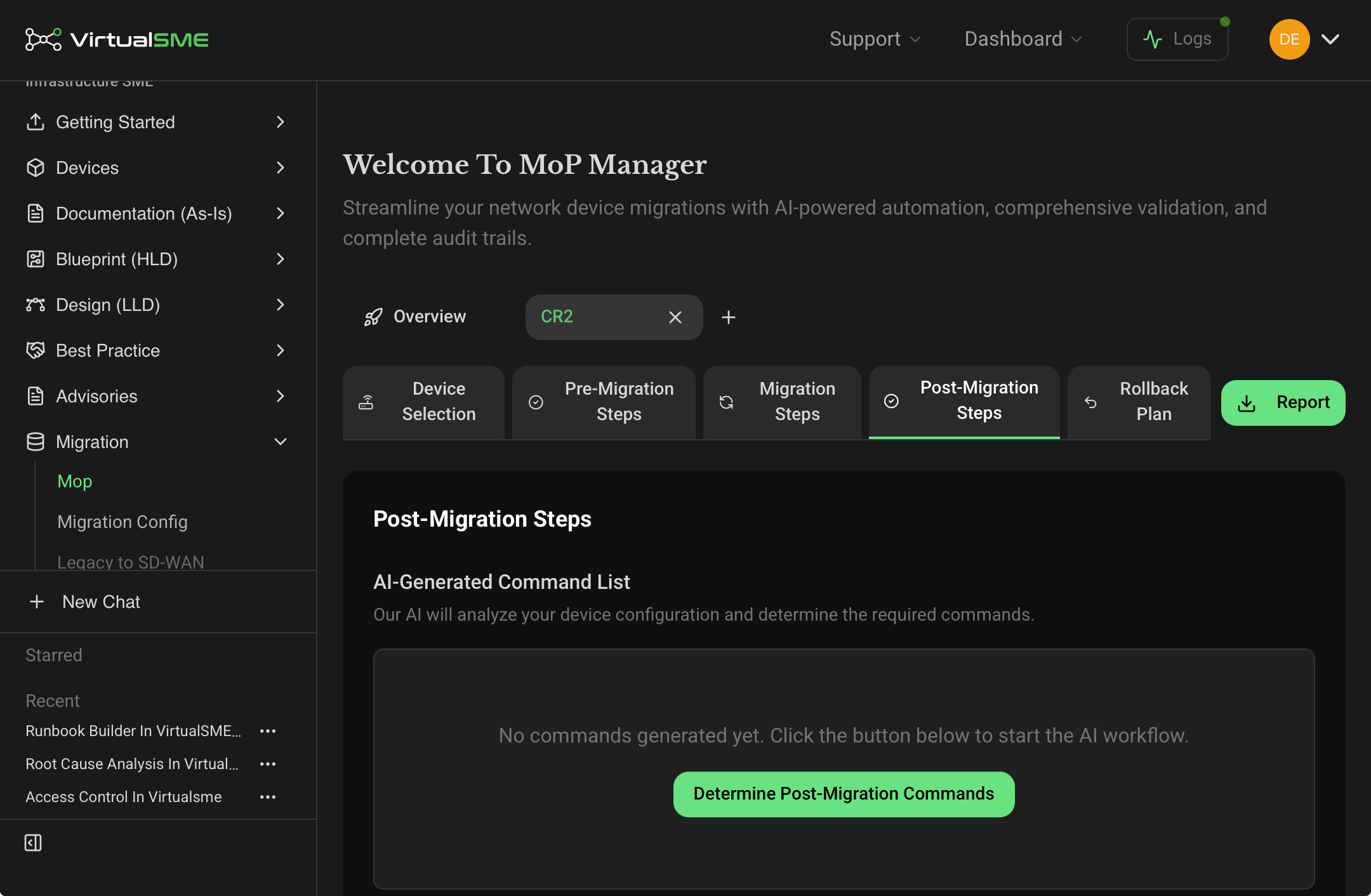Click the Device Selection router icon
The width and height of the screenshot is (1371, 896).
point(366,402)
